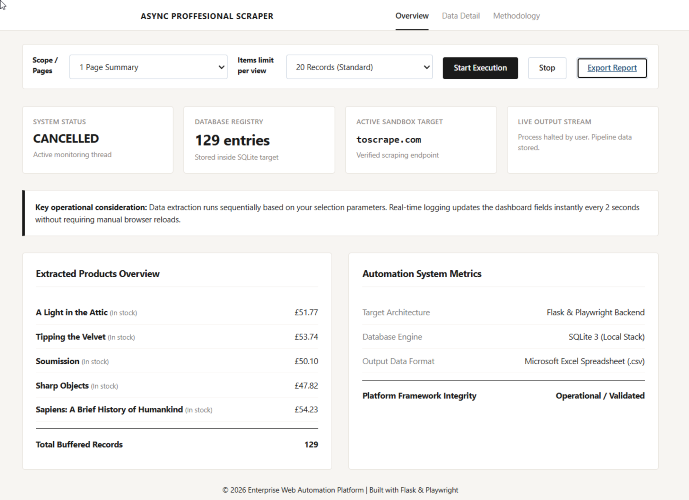Click the £51.77 price value

tap(306, 312)
